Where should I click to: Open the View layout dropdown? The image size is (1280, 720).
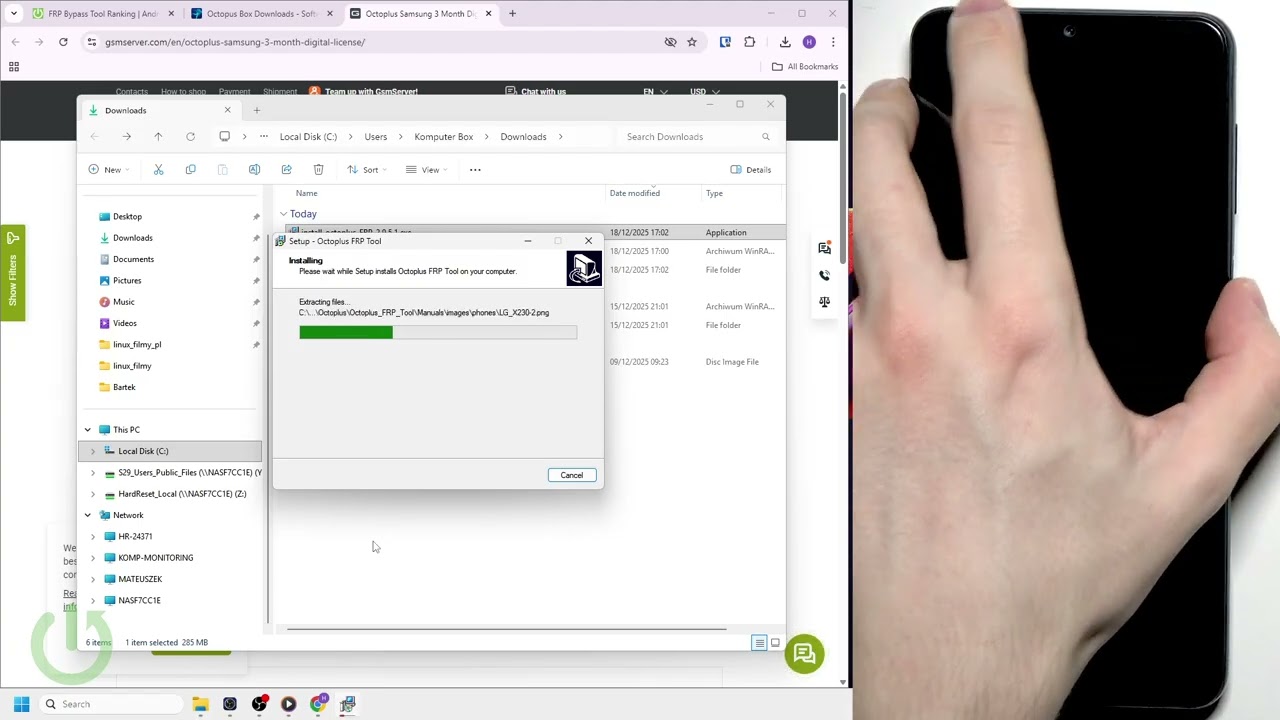click(426, 169)
